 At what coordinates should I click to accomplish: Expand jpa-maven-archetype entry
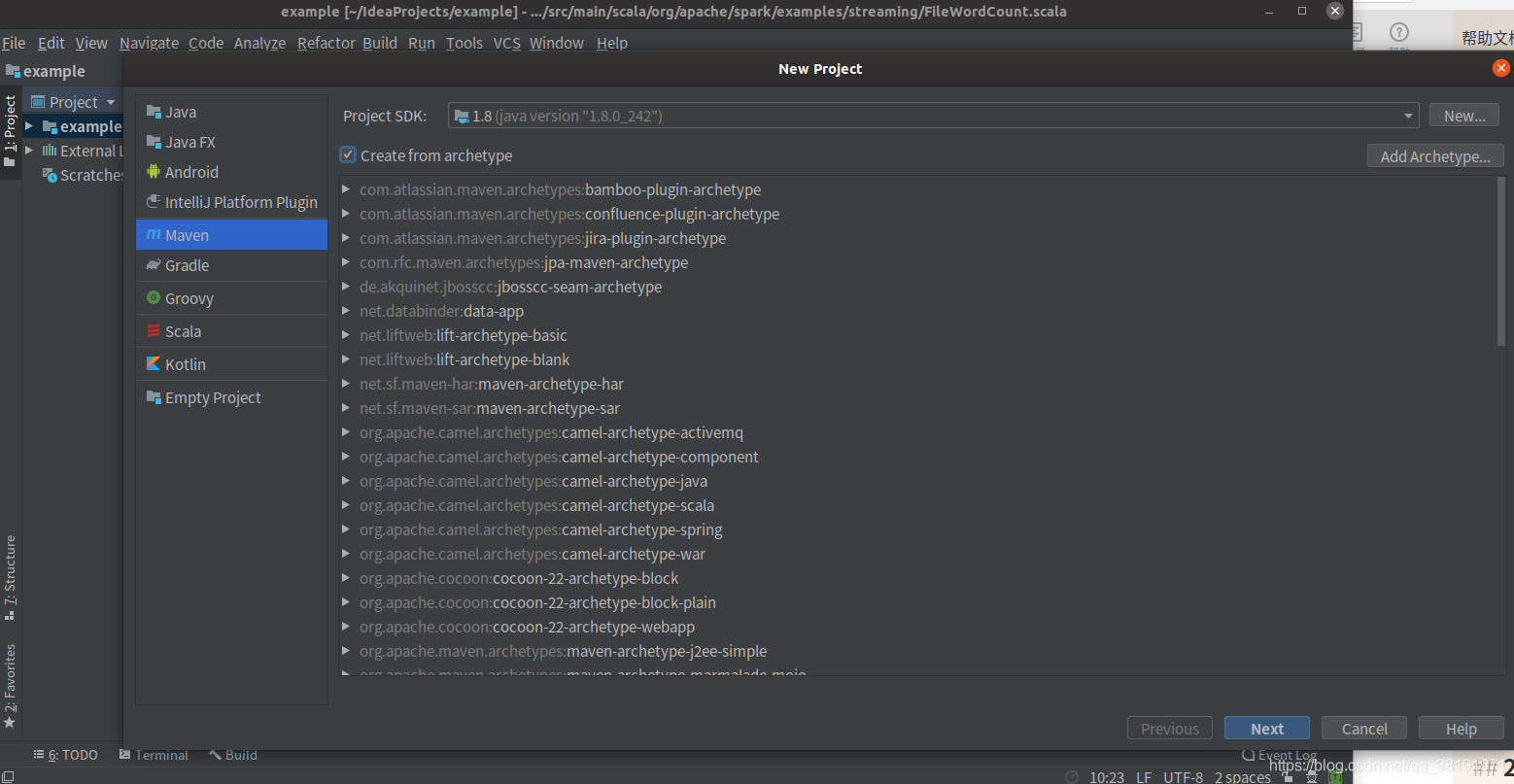tap(346, 262)
